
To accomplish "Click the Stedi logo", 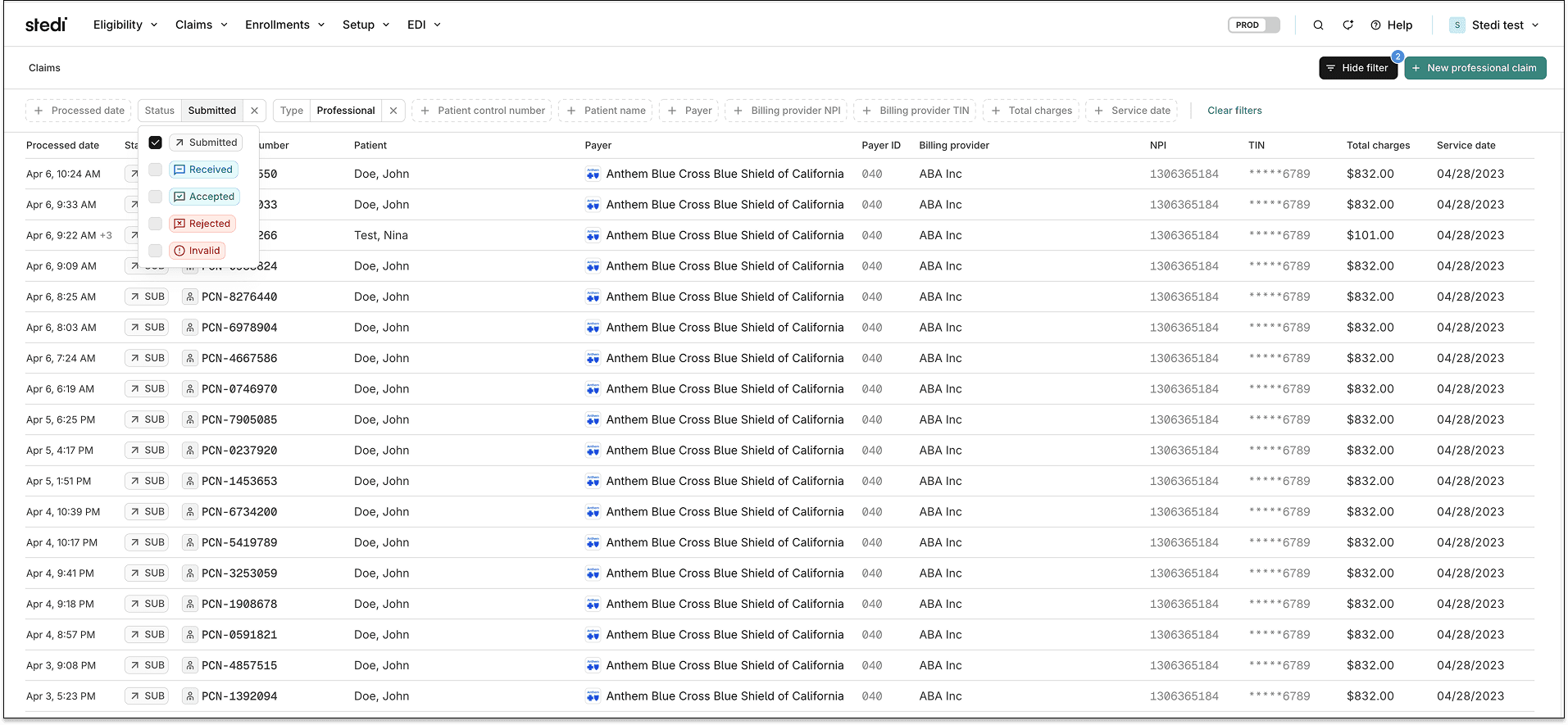I will (x=46, y=25).
